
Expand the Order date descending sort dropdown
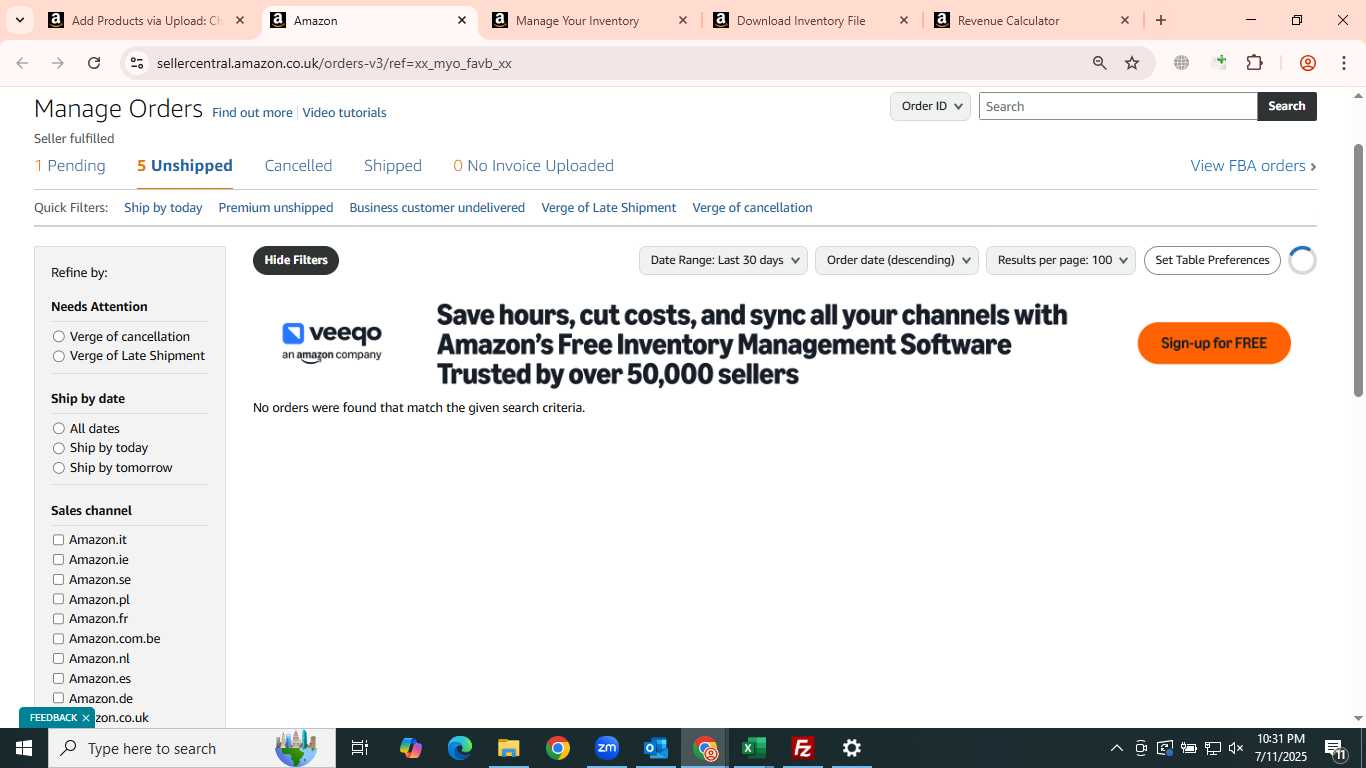coord(897,260)
